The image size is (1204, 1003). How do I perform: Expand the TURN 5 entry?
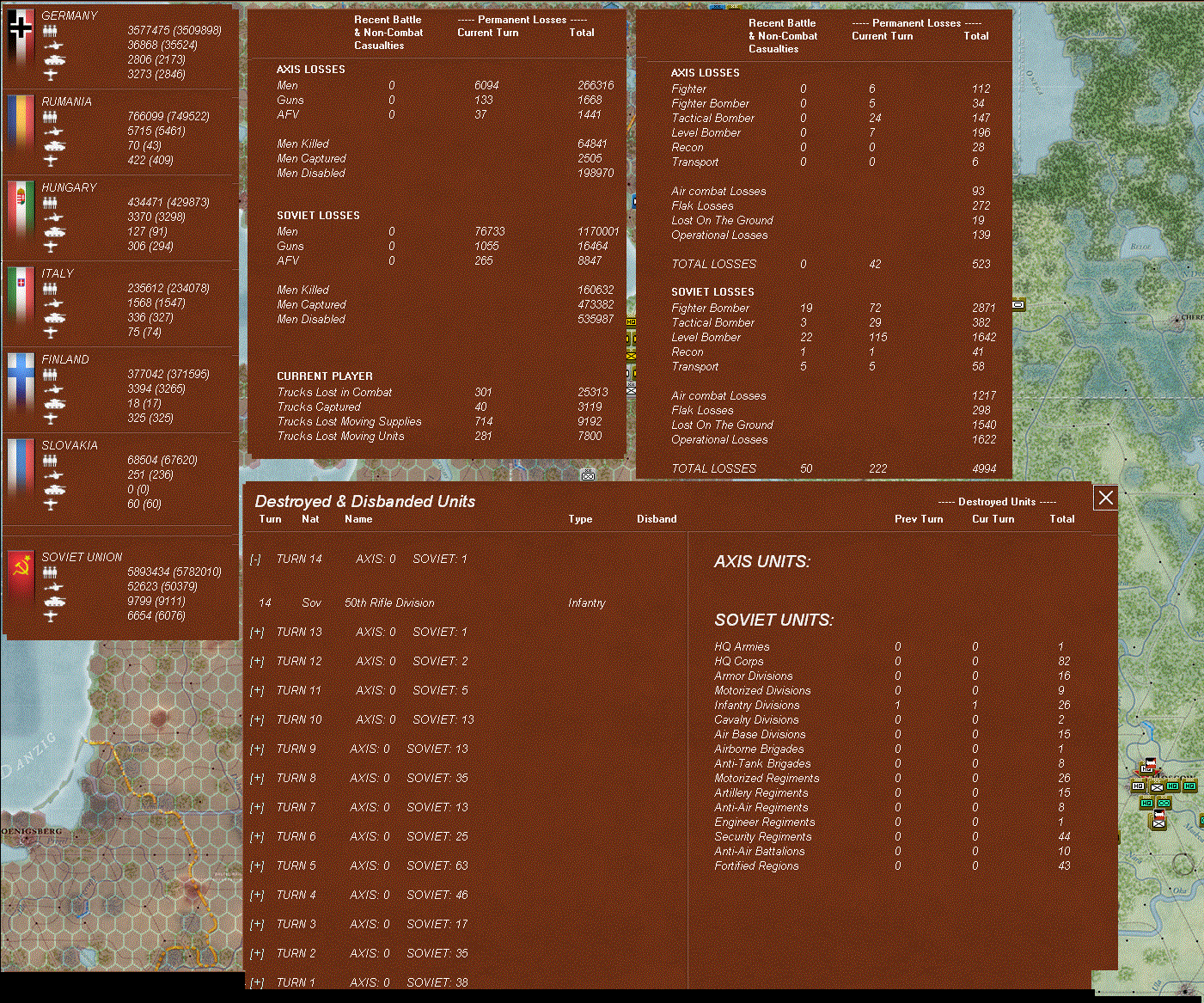256,866
